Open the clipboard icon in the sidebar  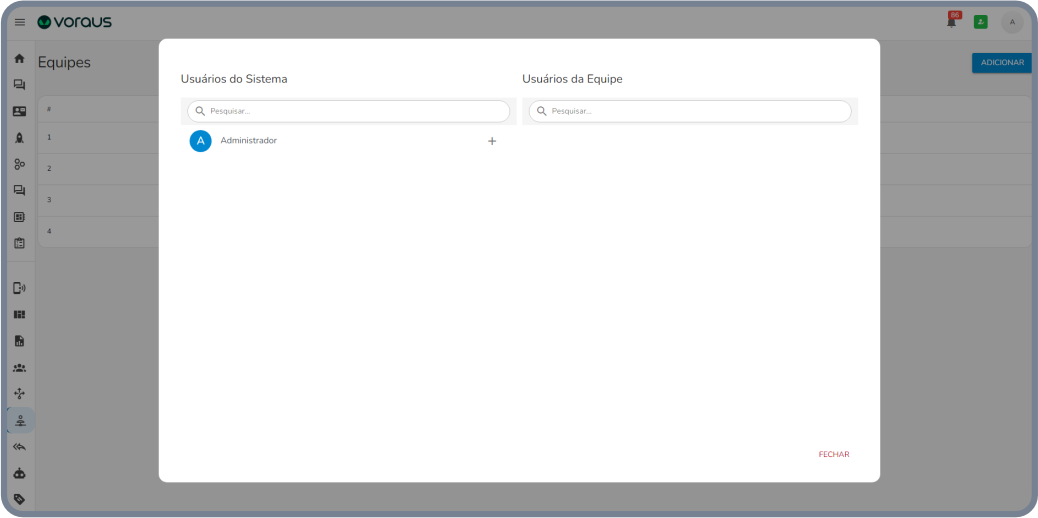click(19, 243)
